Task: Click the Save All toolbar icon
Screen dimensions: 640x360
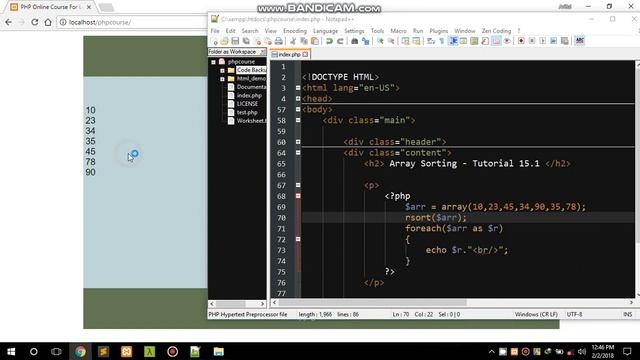Action: tap(246, 41)
